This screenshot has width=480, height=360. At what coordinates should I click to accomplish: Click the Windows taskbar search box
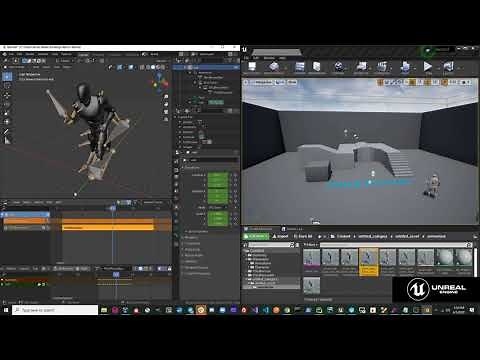[x=55, y=310]
